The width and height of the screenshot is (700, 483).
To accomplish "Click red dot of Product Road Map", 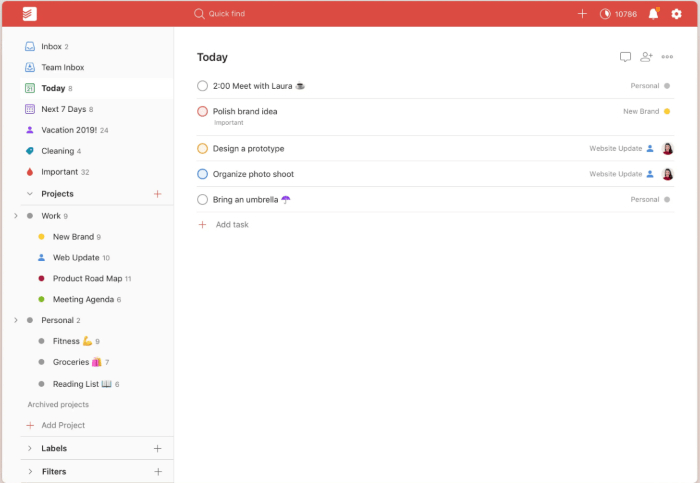I will tap(42, 279).
